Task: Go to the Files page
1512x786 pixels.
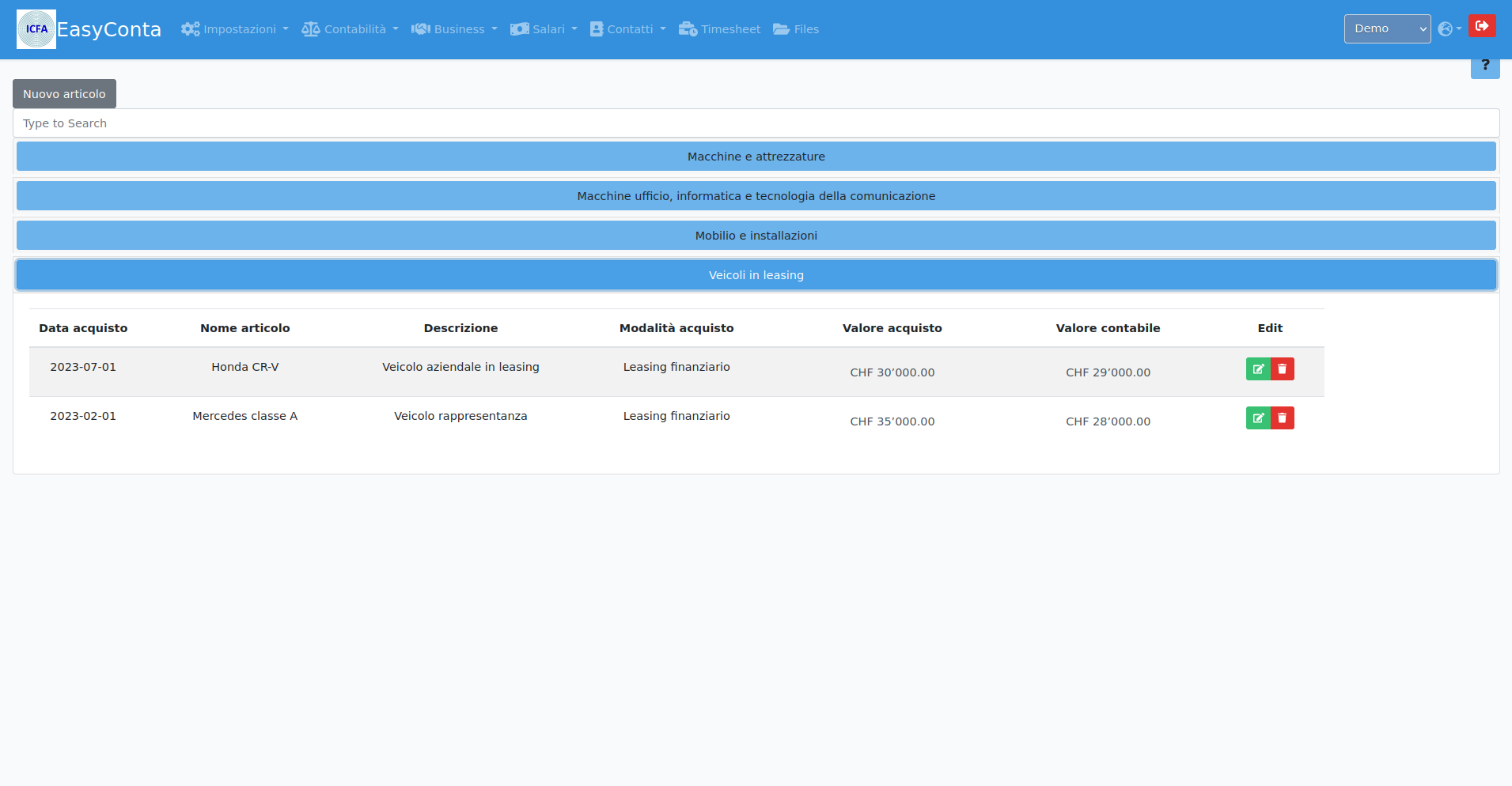Action: 796,29
